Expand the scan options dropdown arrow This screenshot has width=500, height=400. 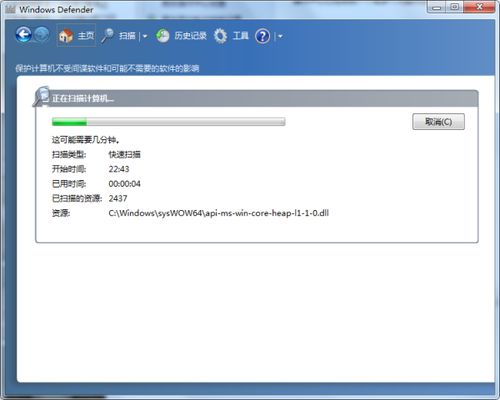[x=145, y=36]
